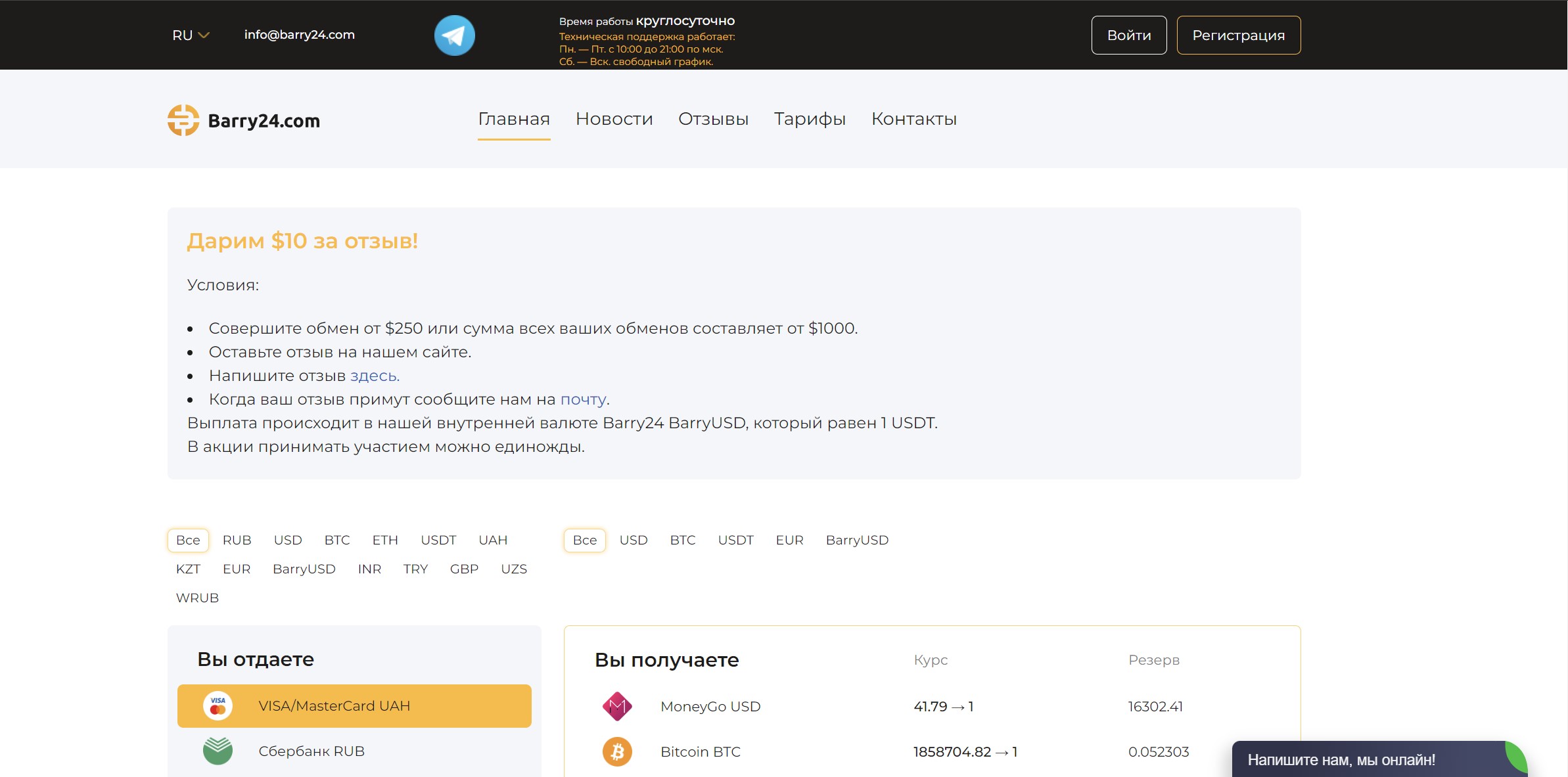Click the 0.052303 reserve value
This screenshot has width=1568, height=777.
(1159, 751)
